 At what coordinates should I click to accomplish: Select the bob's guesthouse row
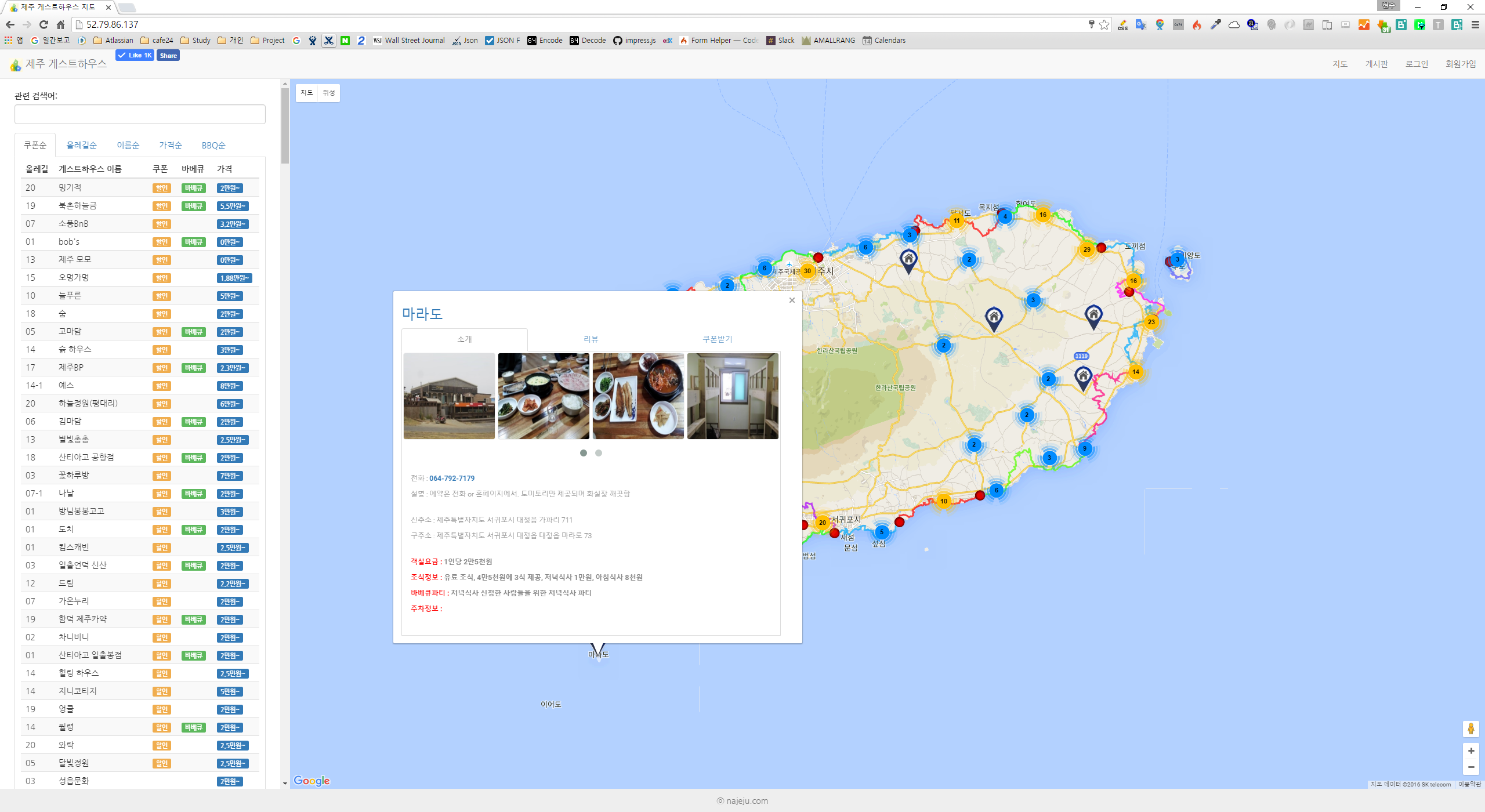(140, 242)
